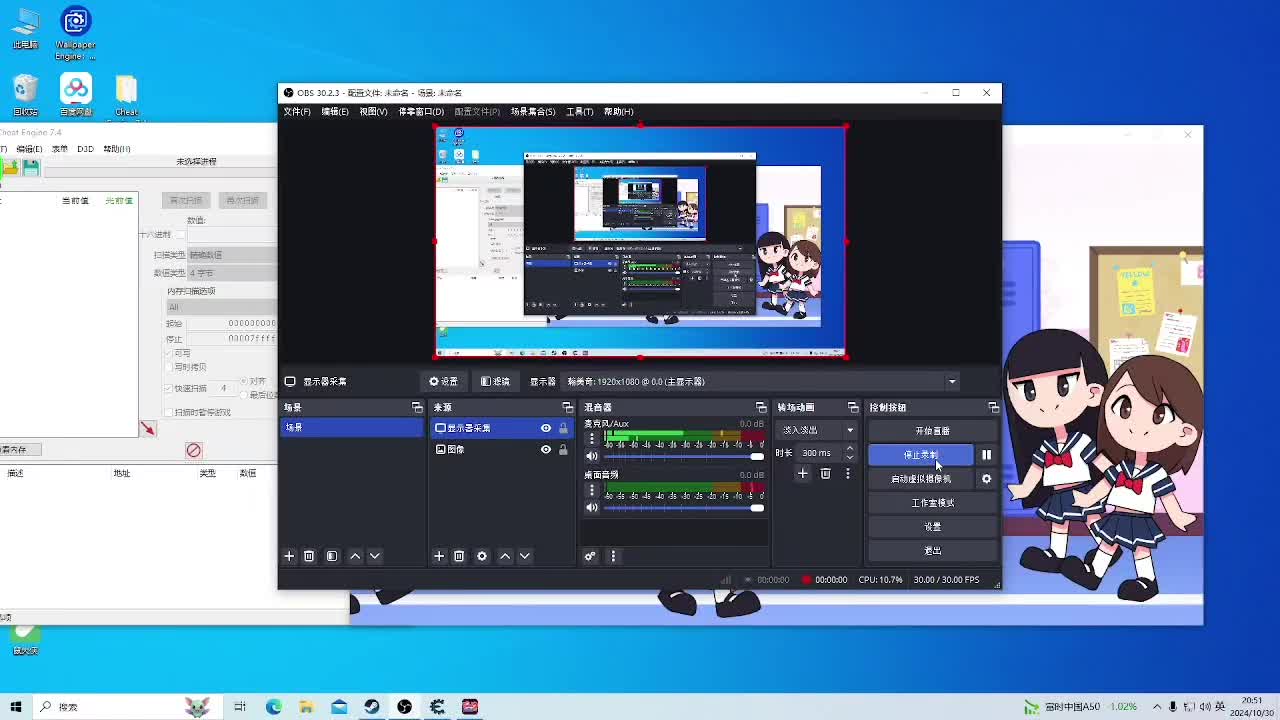The height and width of the screenshot is (720, 1280).
Task: Pop out the 来源 dock panel
Action: pos(567,408)
